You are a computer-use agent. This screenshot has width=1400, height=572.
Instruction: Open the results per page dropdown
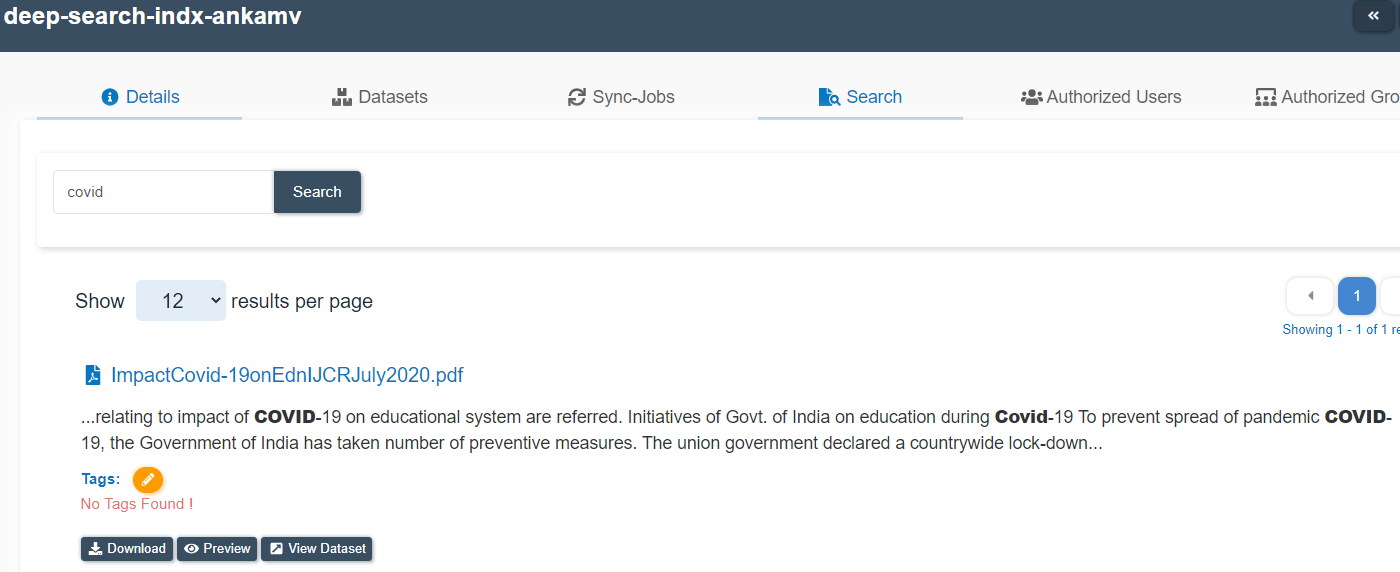pyautogui.click(x=181, y=301)
